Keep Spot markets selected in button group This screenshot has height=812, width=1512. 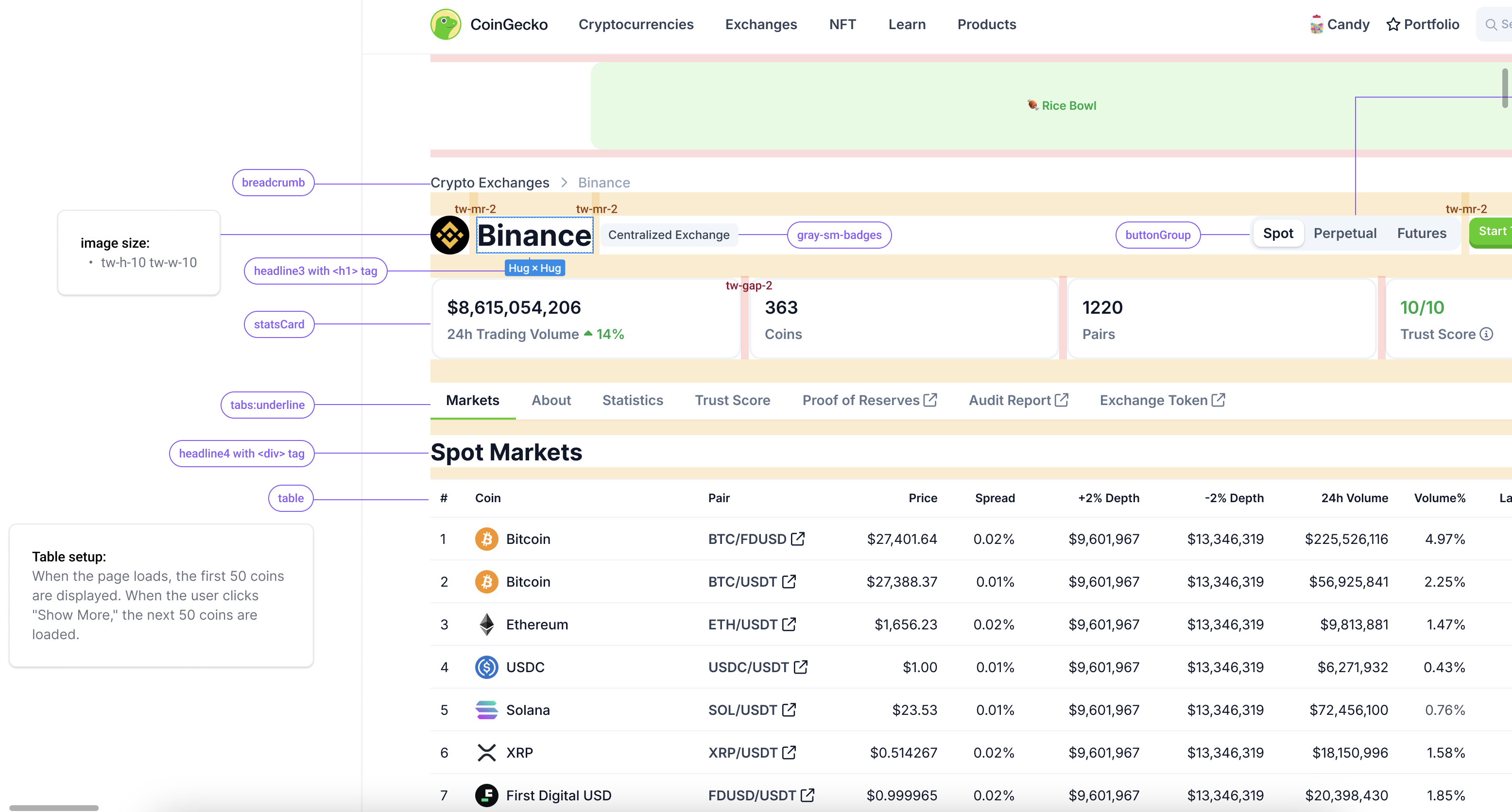(1278, 233)
